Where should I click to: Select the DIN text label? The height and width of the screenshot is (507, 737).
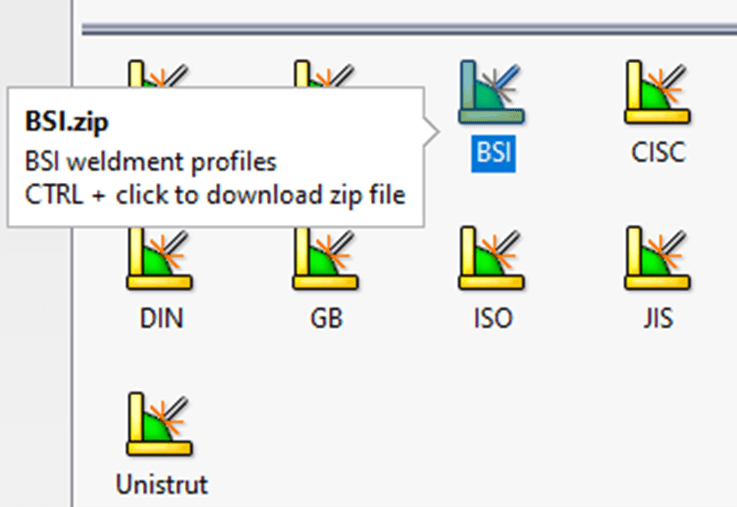coord(161,319)
